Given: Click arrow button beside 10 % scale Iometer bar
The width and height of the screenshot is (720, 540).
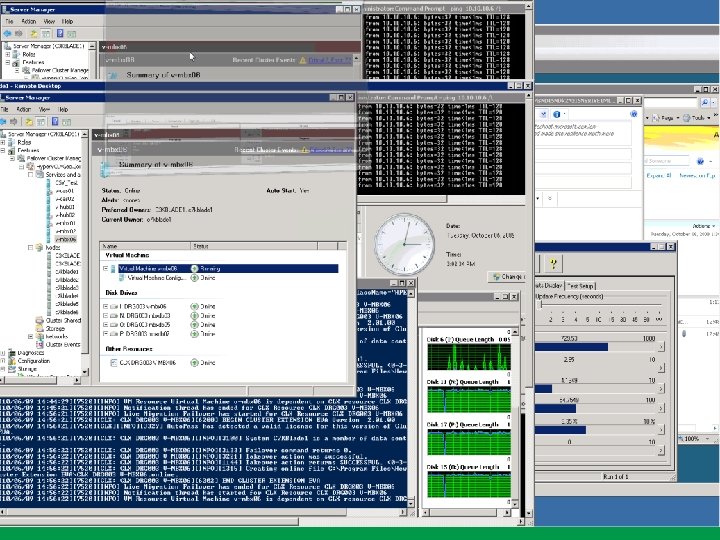Looking at the screenshot, I should (661, 429).
